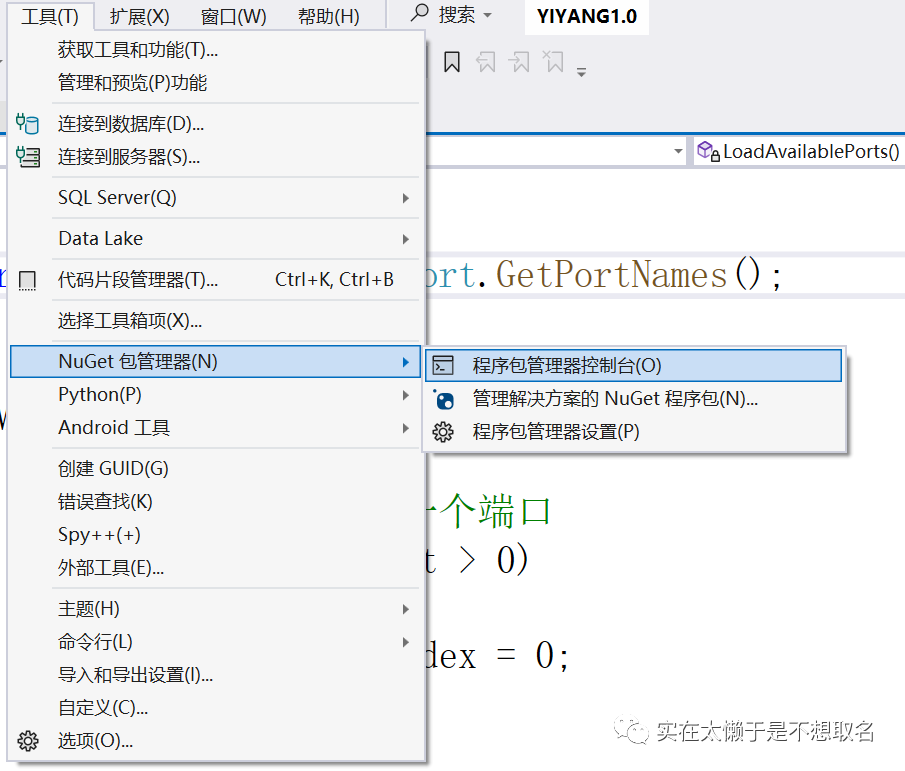Click the Package Manager Settings gear icon
Viewport: 905px width, 771px height.
(443, 432)
